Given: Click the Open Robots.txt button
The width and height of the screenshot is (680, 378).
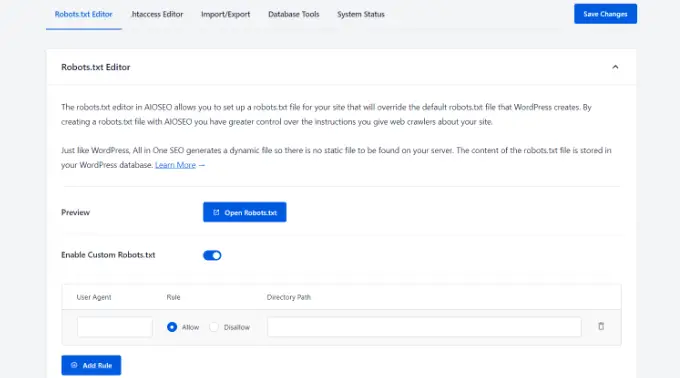Looking at the screenshot, I should tap(245, 212).
